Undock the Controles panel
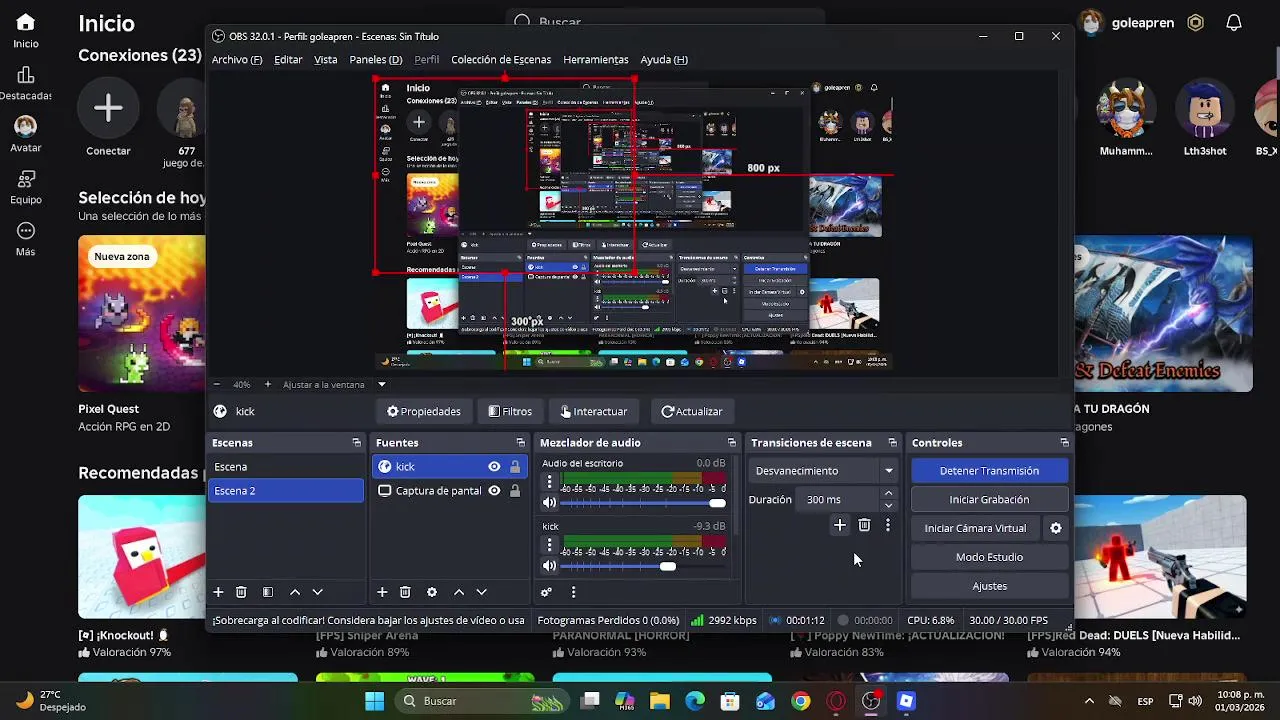 pos(1064,442)
